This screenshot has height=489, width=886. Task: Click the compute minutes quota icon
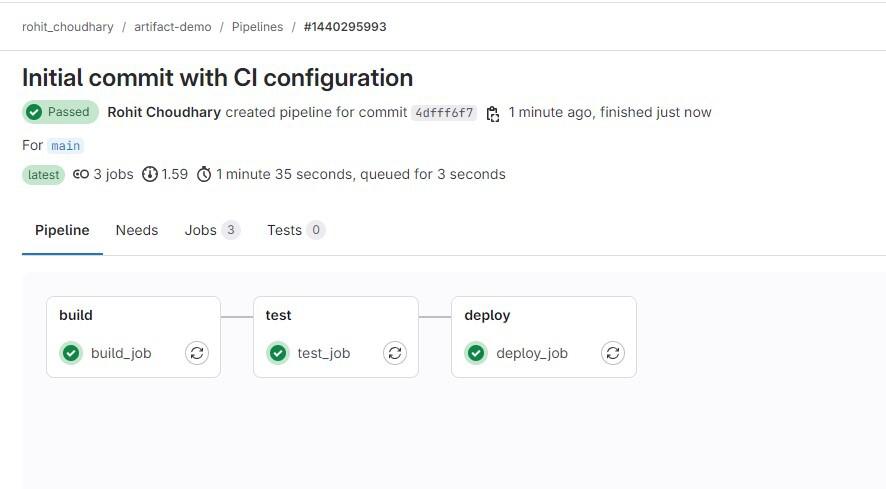tap(150, 175)
